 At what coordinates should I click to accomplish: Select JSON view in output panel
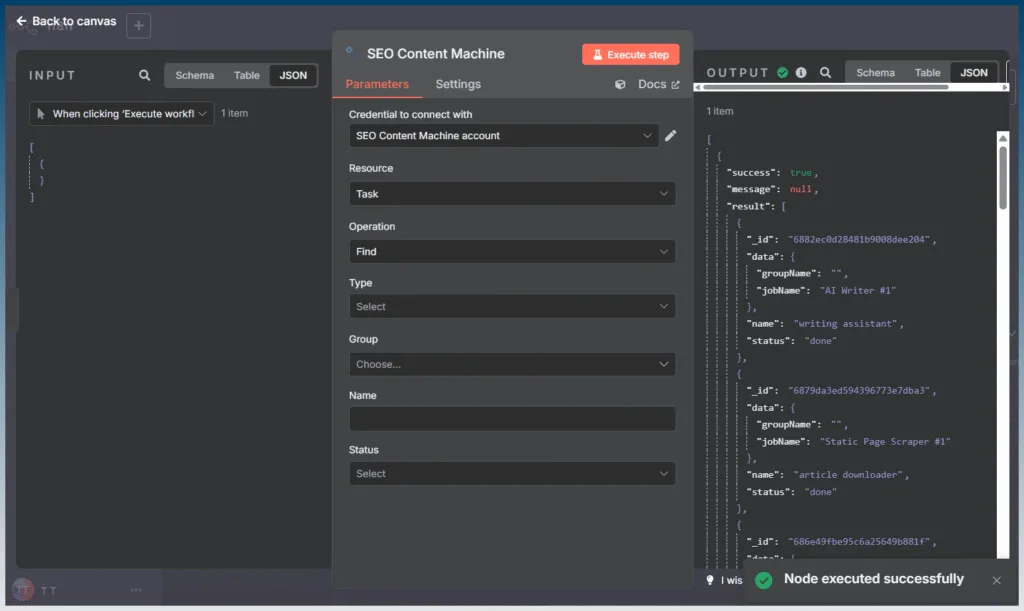pyautogui.click(x=974, y=72)
